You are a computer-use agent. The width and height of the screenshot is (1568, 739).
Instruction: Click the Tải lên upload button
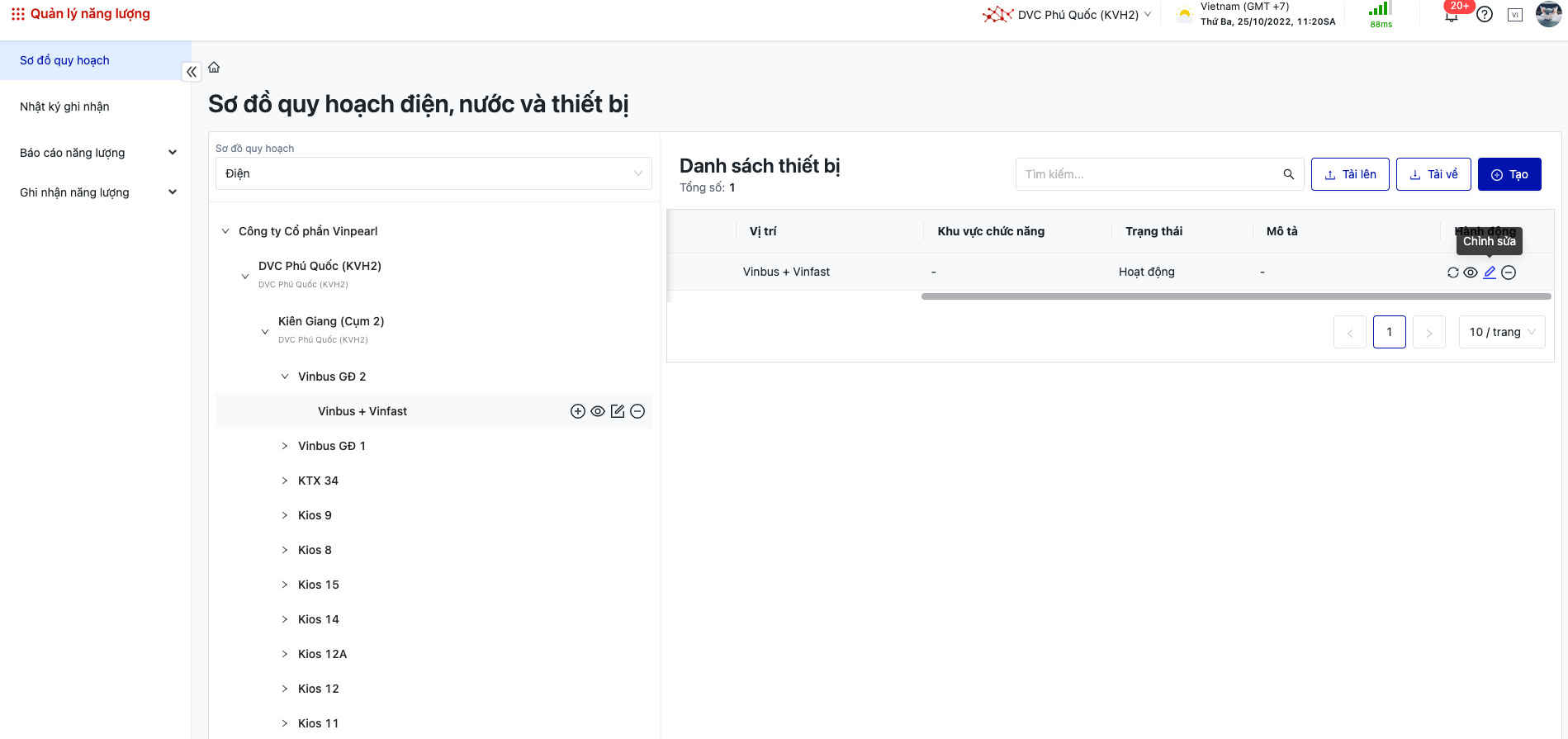[x=1350, y=174]
